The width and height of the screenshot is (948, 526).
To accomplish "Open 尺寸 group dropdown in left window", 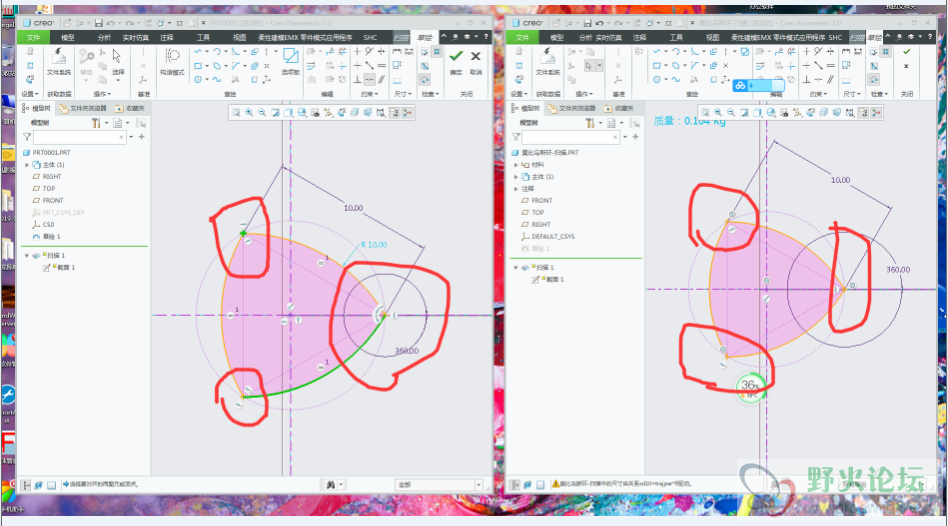I will [x=403, y=94].
